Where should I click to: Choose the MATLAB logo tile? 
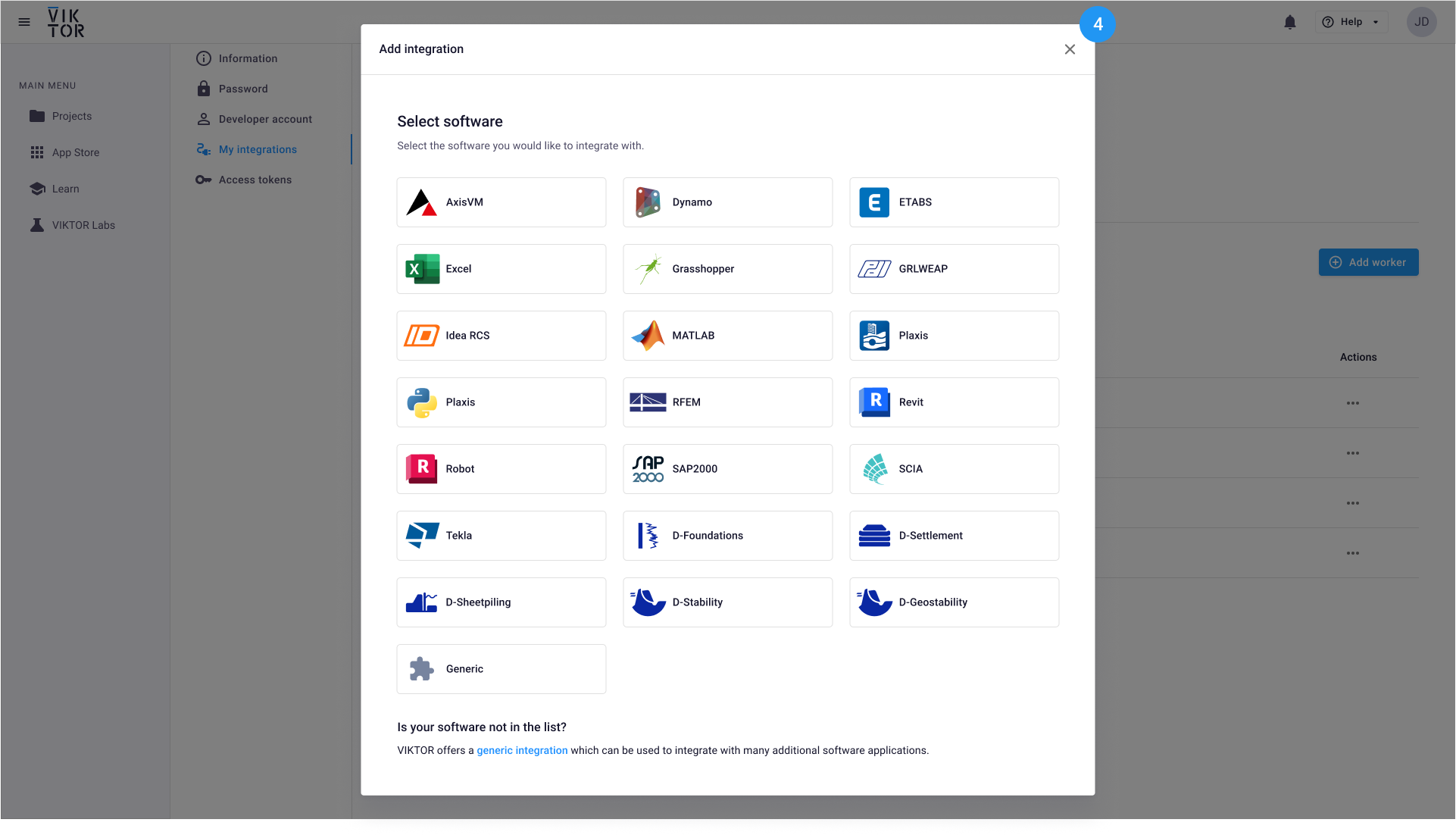(x=648, y=336)
